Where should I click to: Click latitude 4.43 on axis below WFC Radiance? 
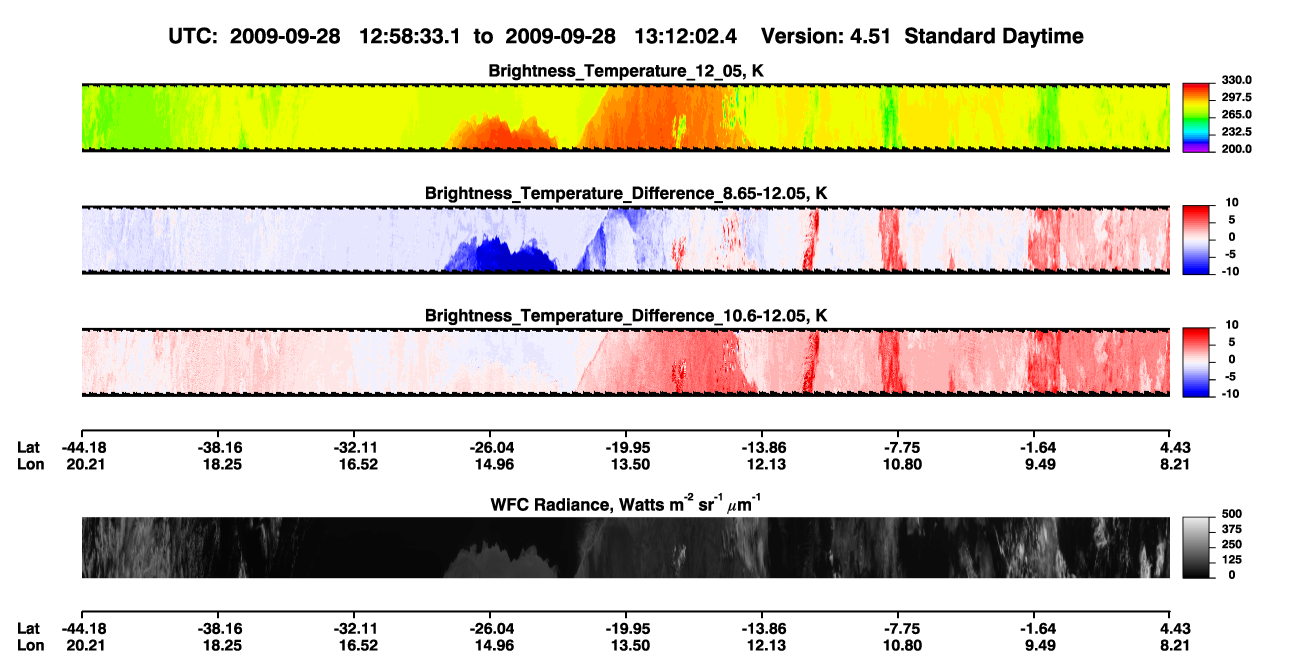(x=1170, y=628)
